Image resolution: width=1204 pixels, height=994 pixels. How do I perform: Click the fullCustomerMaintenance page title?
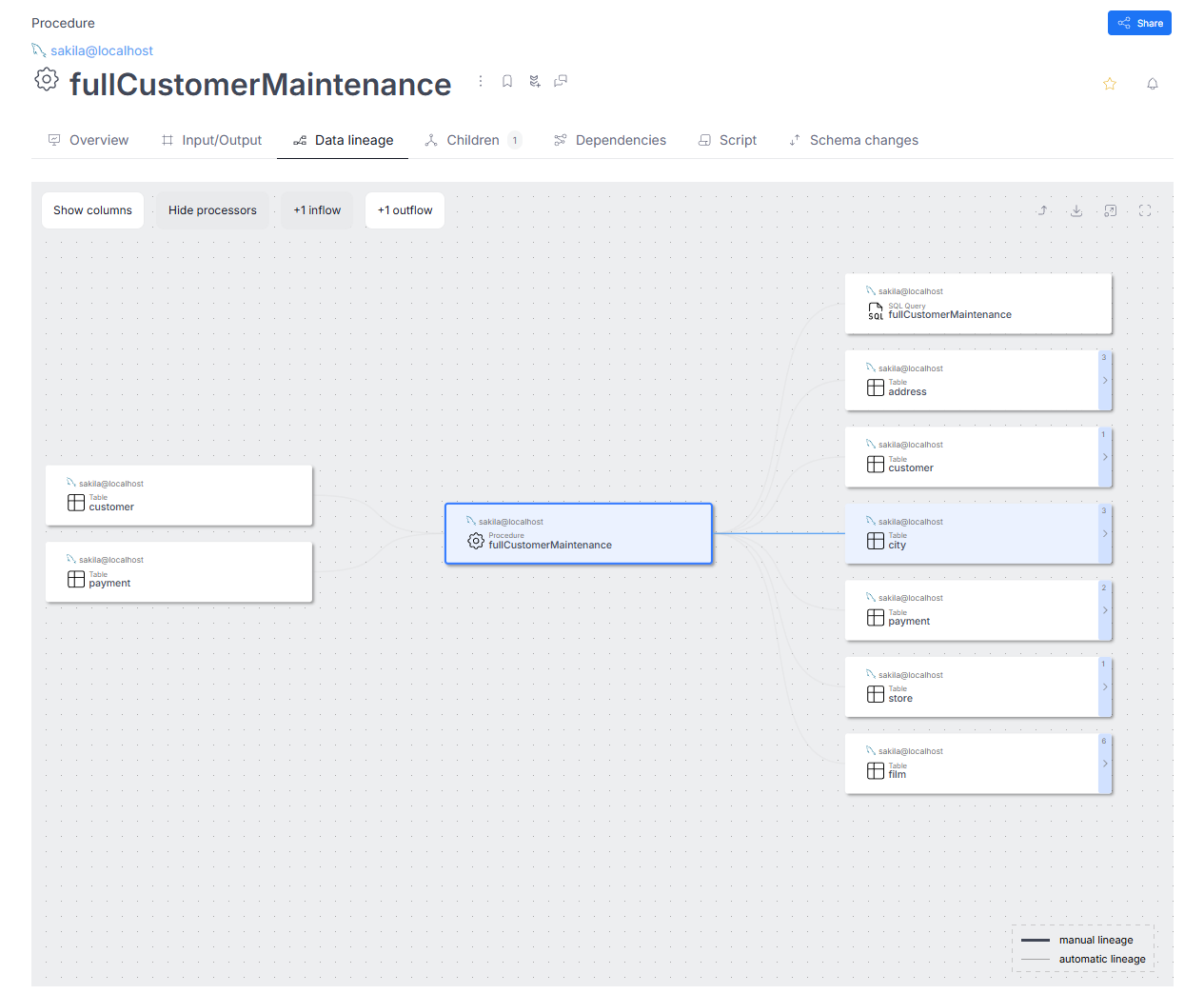click(260, 85)
